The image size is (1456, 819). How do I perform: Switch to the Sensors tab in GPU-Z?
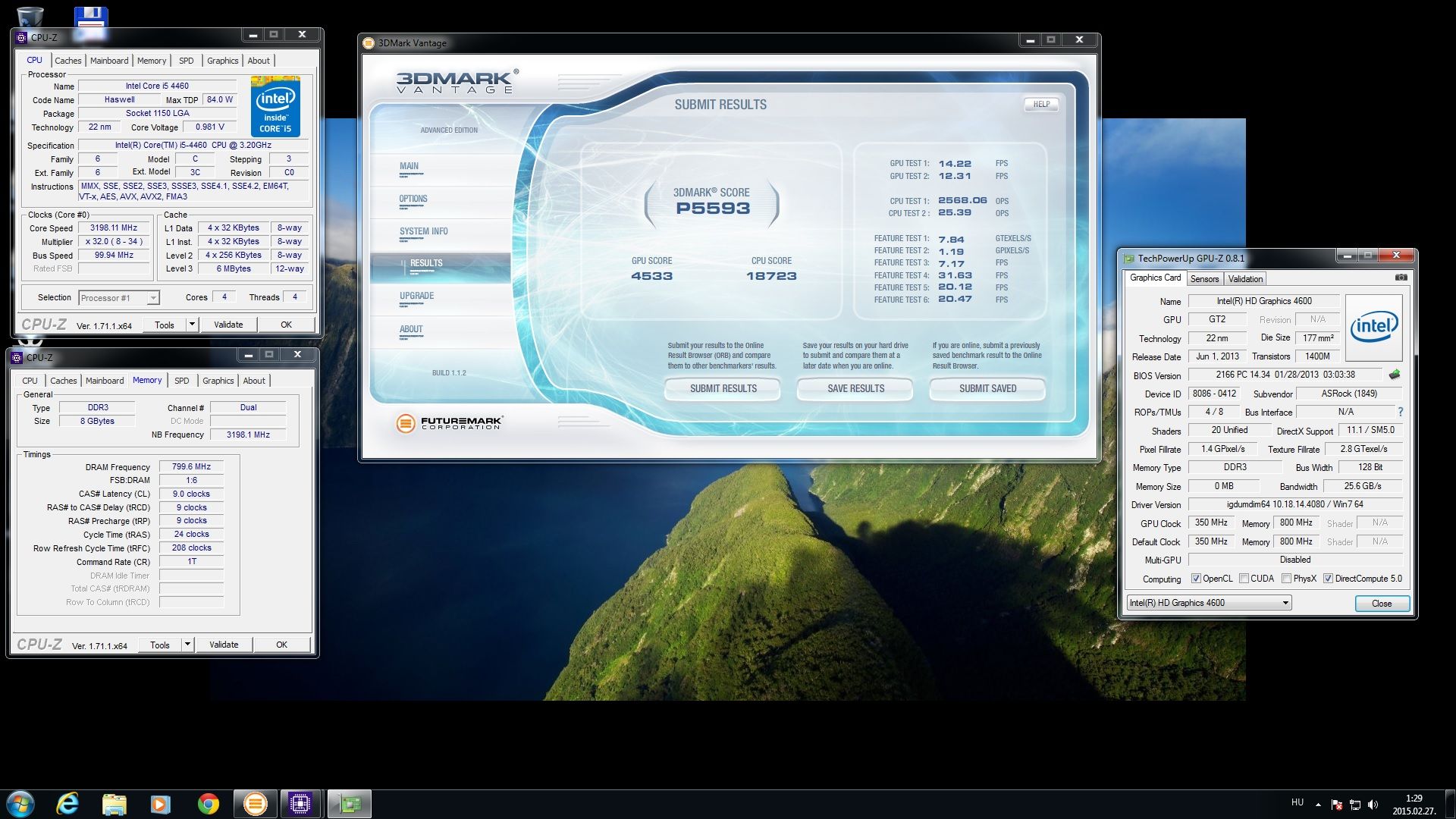[1204, 279]
